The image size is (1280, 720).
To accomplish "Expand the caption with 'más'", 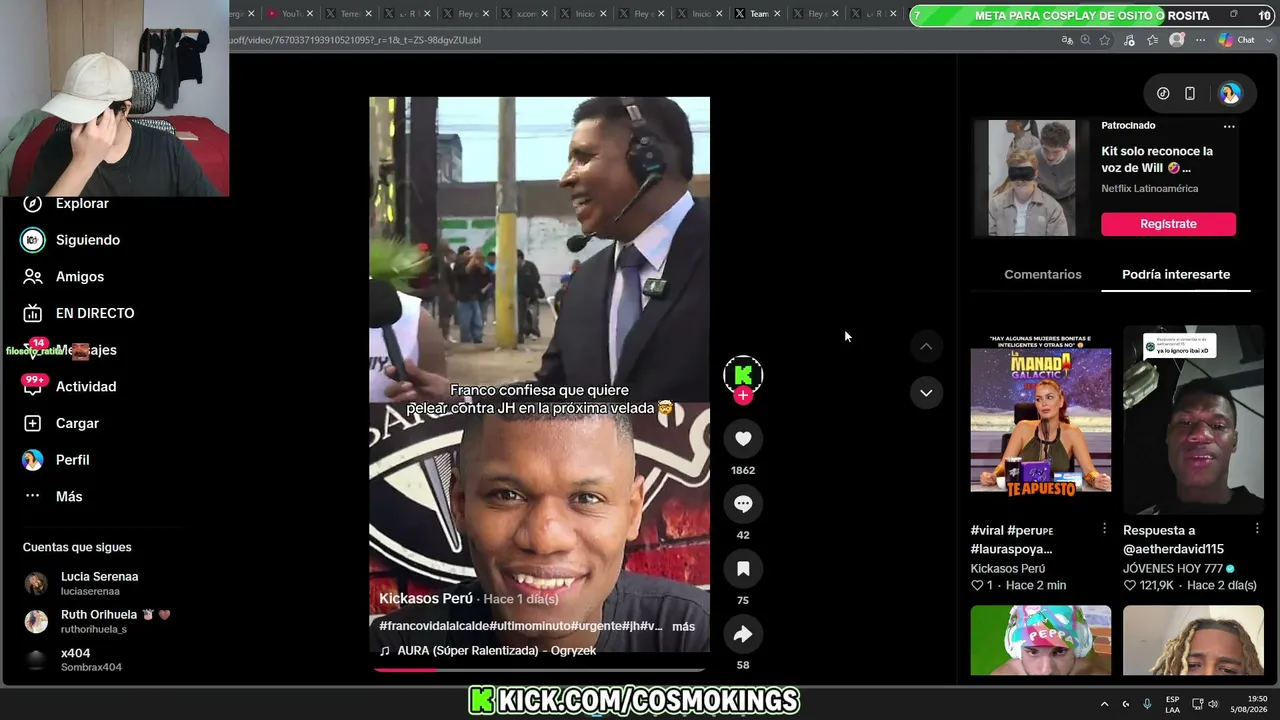I will (x=683, y=626).
